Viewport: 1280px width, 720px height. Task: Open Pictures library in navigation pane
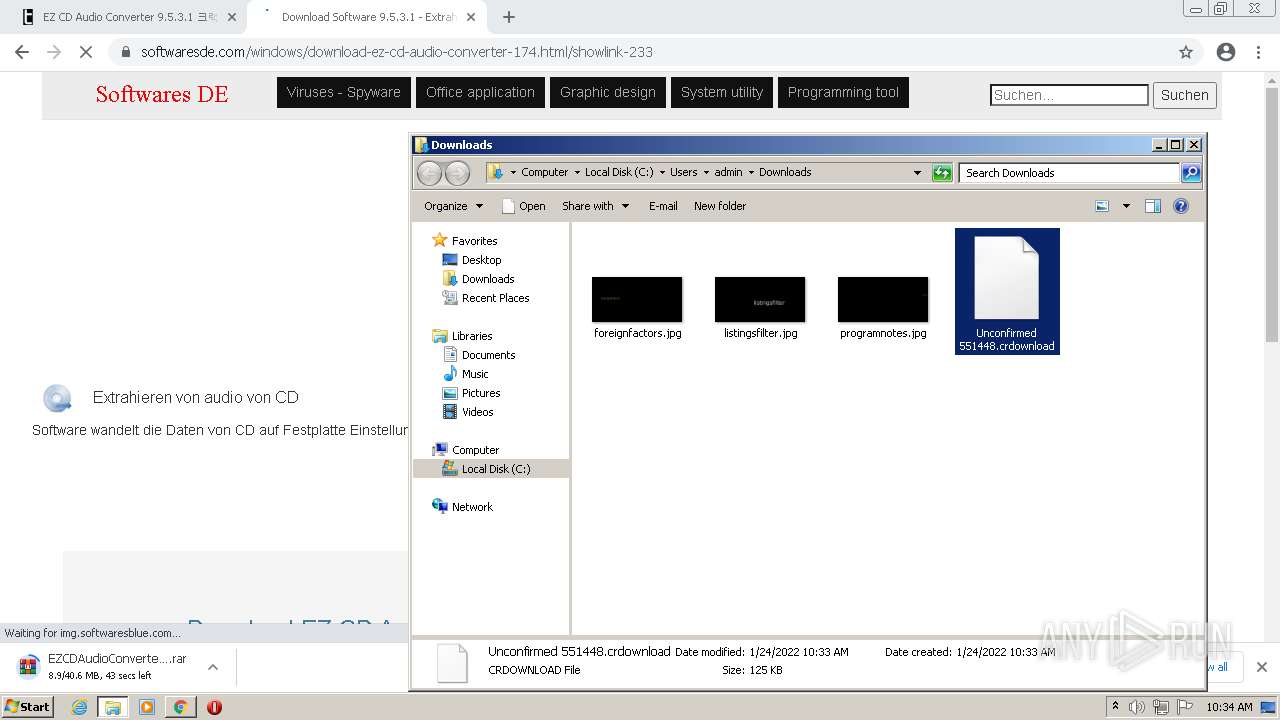tap(481, 393)
